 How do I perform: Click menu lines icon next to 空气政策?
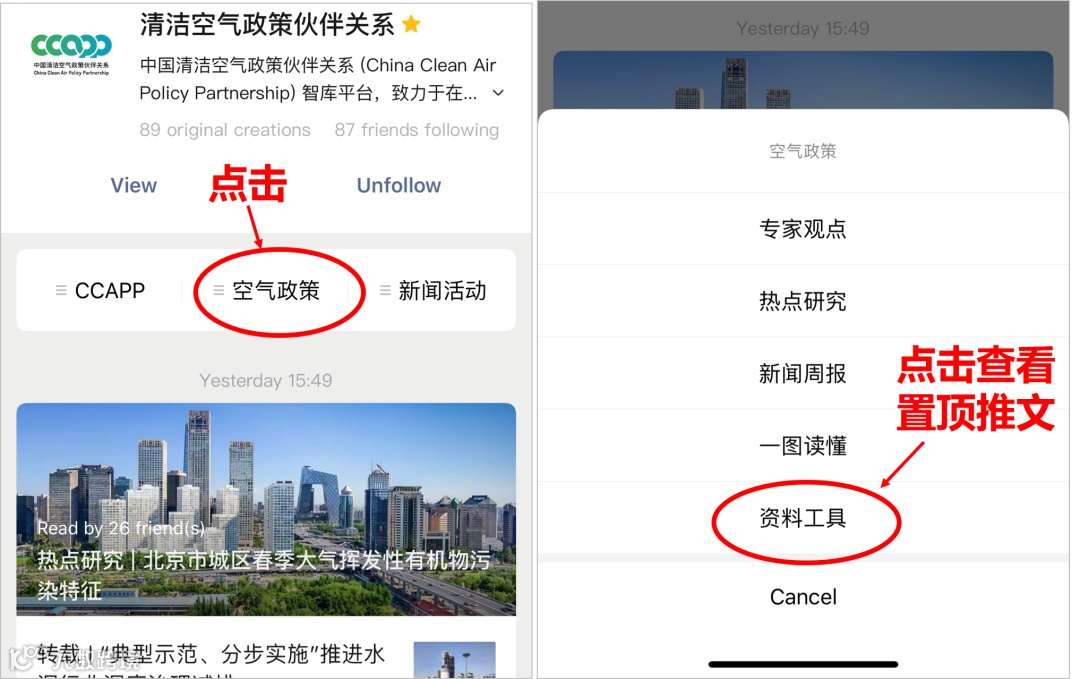(219, 291)
